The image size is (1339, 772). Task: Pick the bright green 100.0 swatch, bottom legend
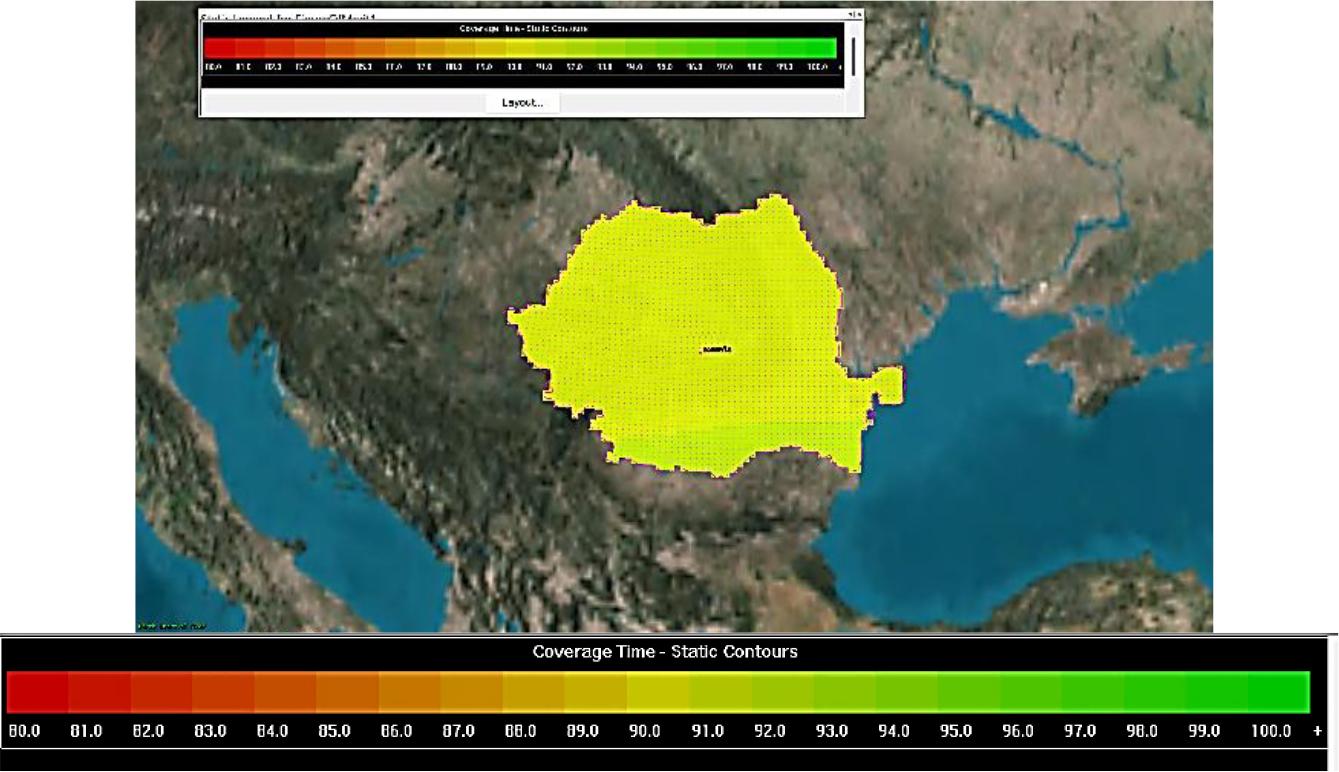(x=1280, y=692)
